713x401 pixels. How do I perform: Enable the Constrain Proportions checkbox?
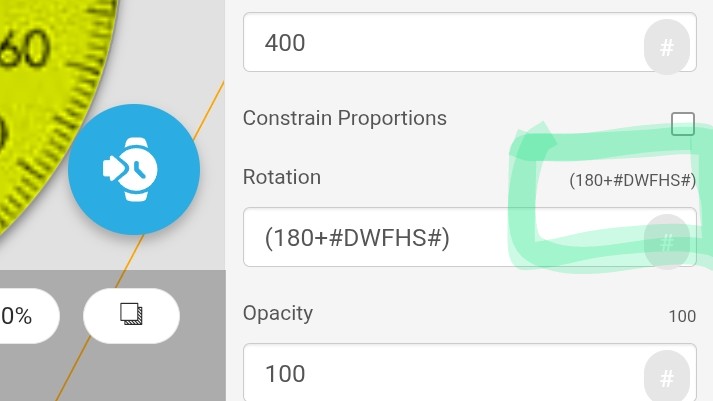point(682,124)
